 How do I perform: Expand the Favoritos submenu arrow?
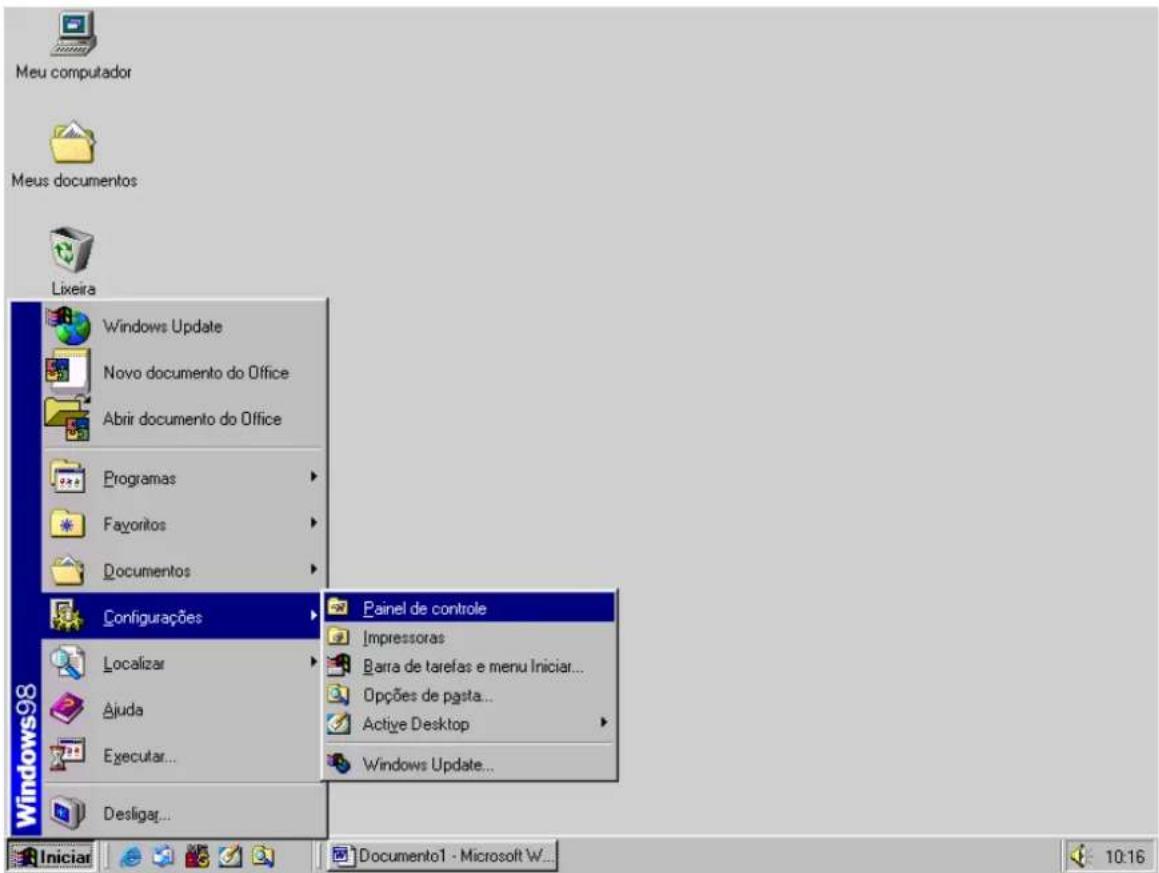click(x=313, y=523)
